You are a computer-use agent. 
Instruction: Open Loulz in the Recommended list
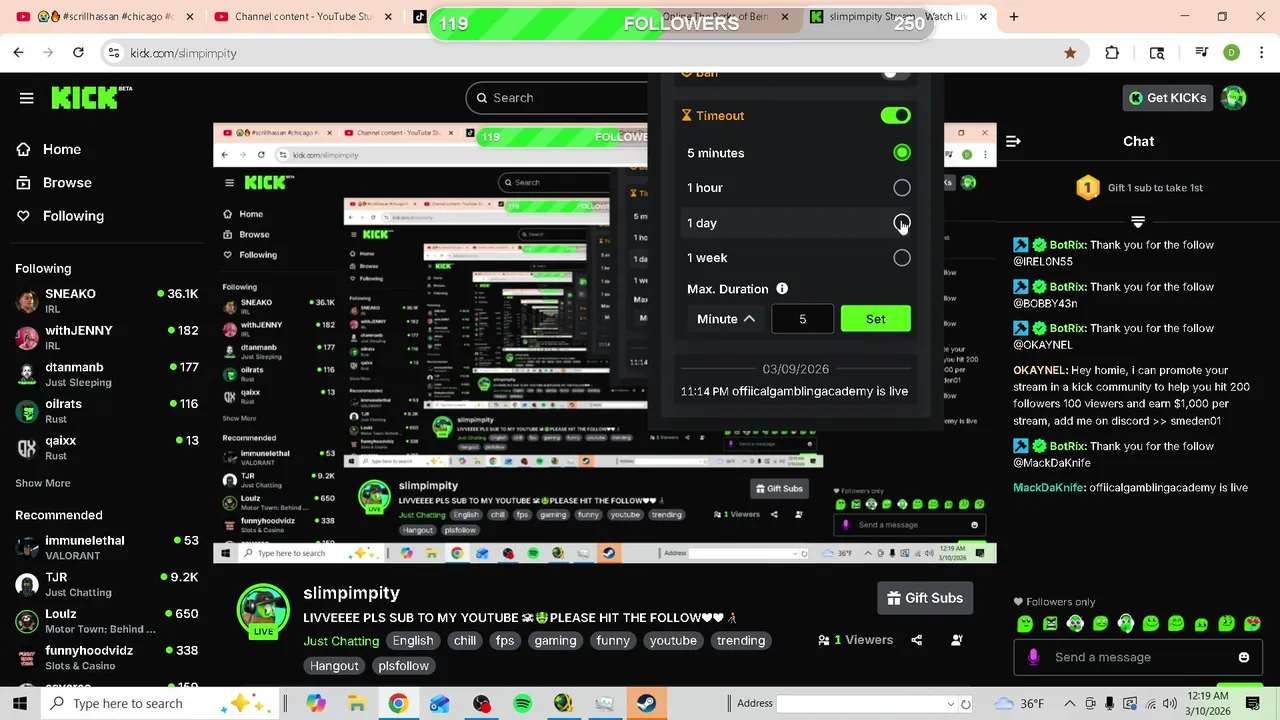pos(107,620)
